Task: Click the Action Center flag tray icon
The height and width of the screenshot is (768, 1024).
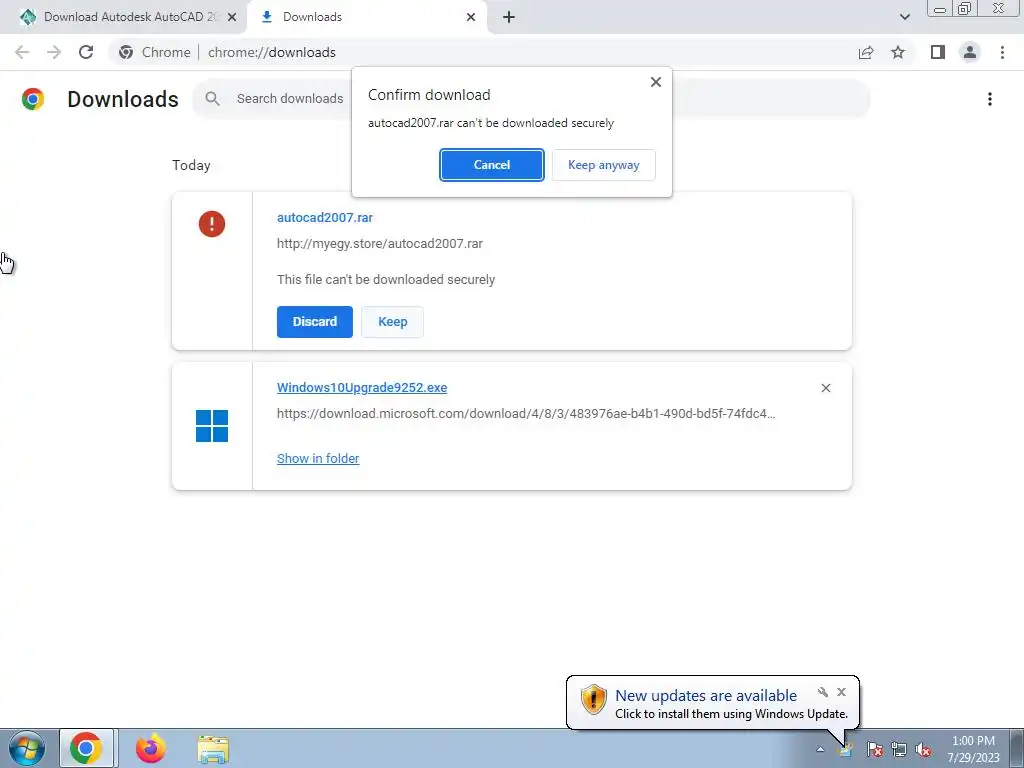Action: (874, 749)
